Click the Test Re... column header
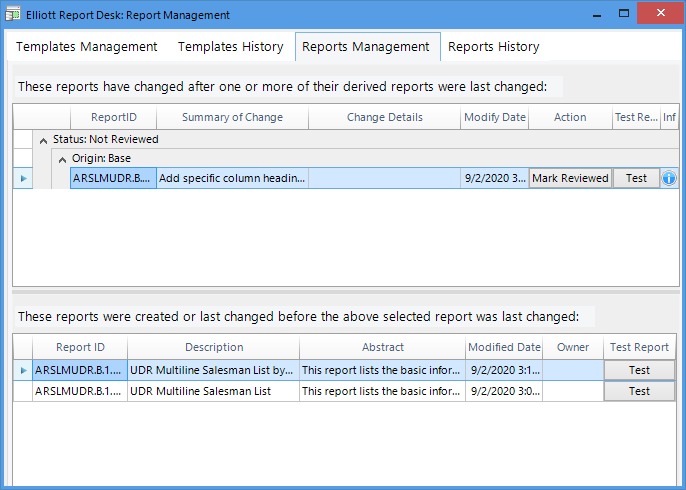The width and height of the screenshot is (686, 490). [636, 117]
